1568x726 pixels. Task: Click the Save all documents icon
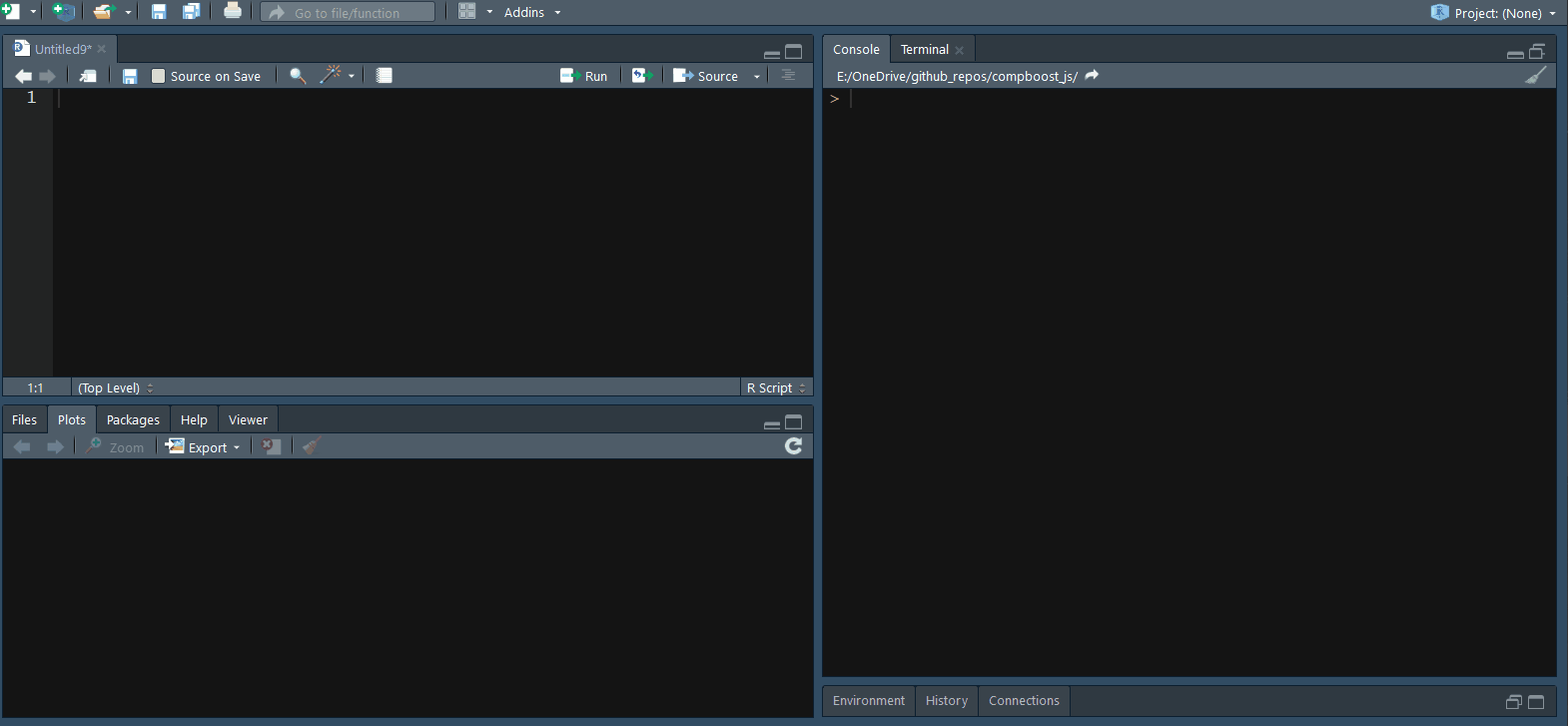[191, 12]
